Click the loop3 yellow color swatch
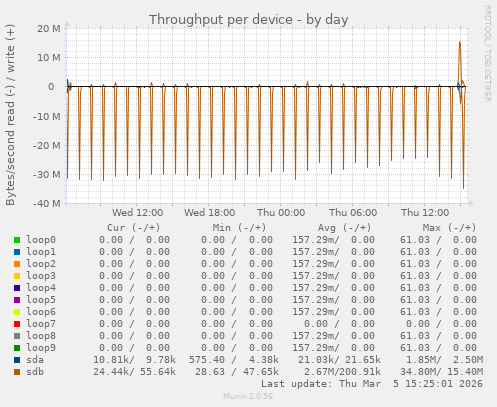This screenshot has height=407, width=497. (x=17, y=276)
